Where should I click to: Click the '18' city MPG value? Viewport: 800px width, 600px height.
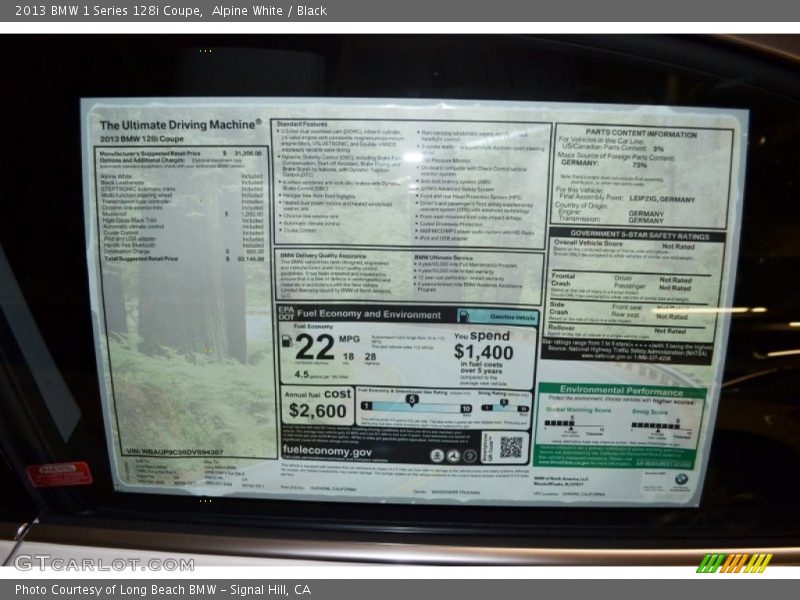pos(348,356)
